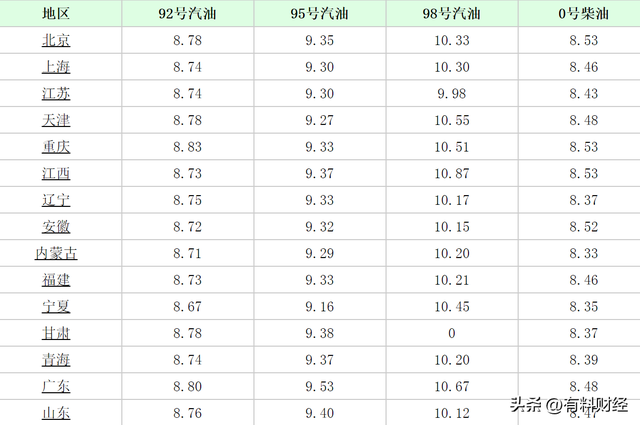640x425 pixels.
Task: Follow the 青海 region link
Action: 56,360
